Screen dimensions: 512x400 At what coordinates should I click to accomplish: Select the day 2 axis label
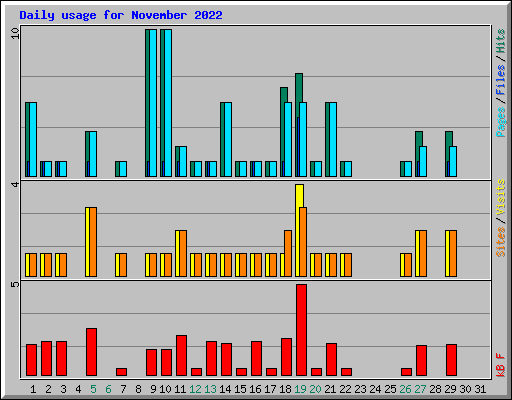(x=48, y=389)
